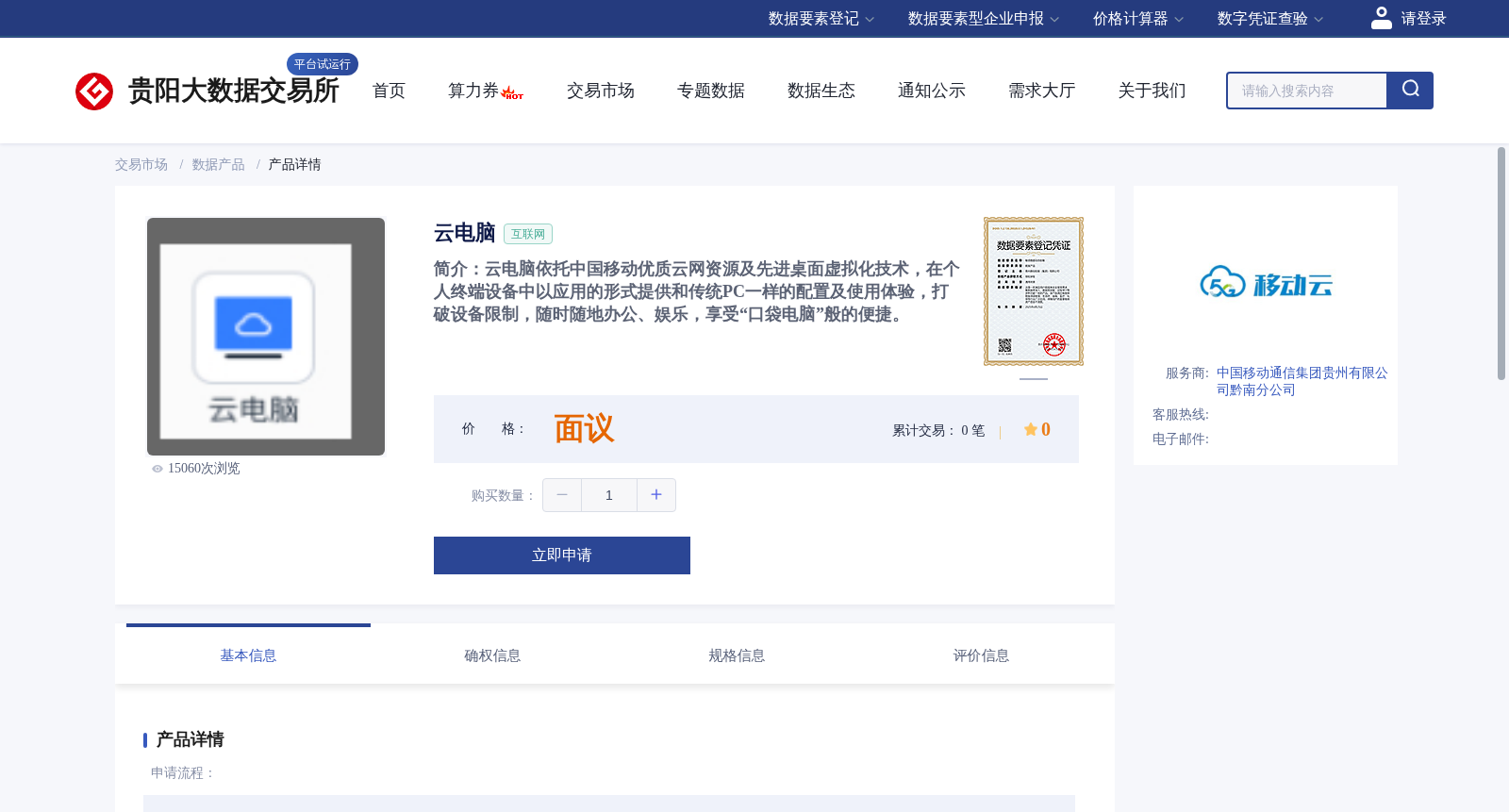Open the 云电脑 product image
1509x812 pixels.
pyautogui.click(x=266, y=337)
